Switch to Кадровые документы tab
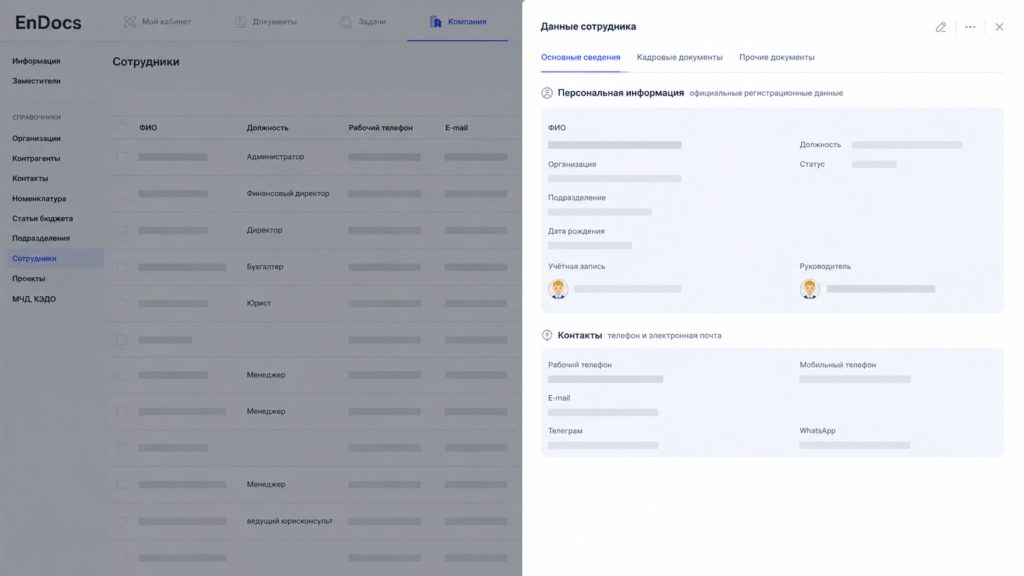Screen dimensions: 1024x576 (680, 57)
